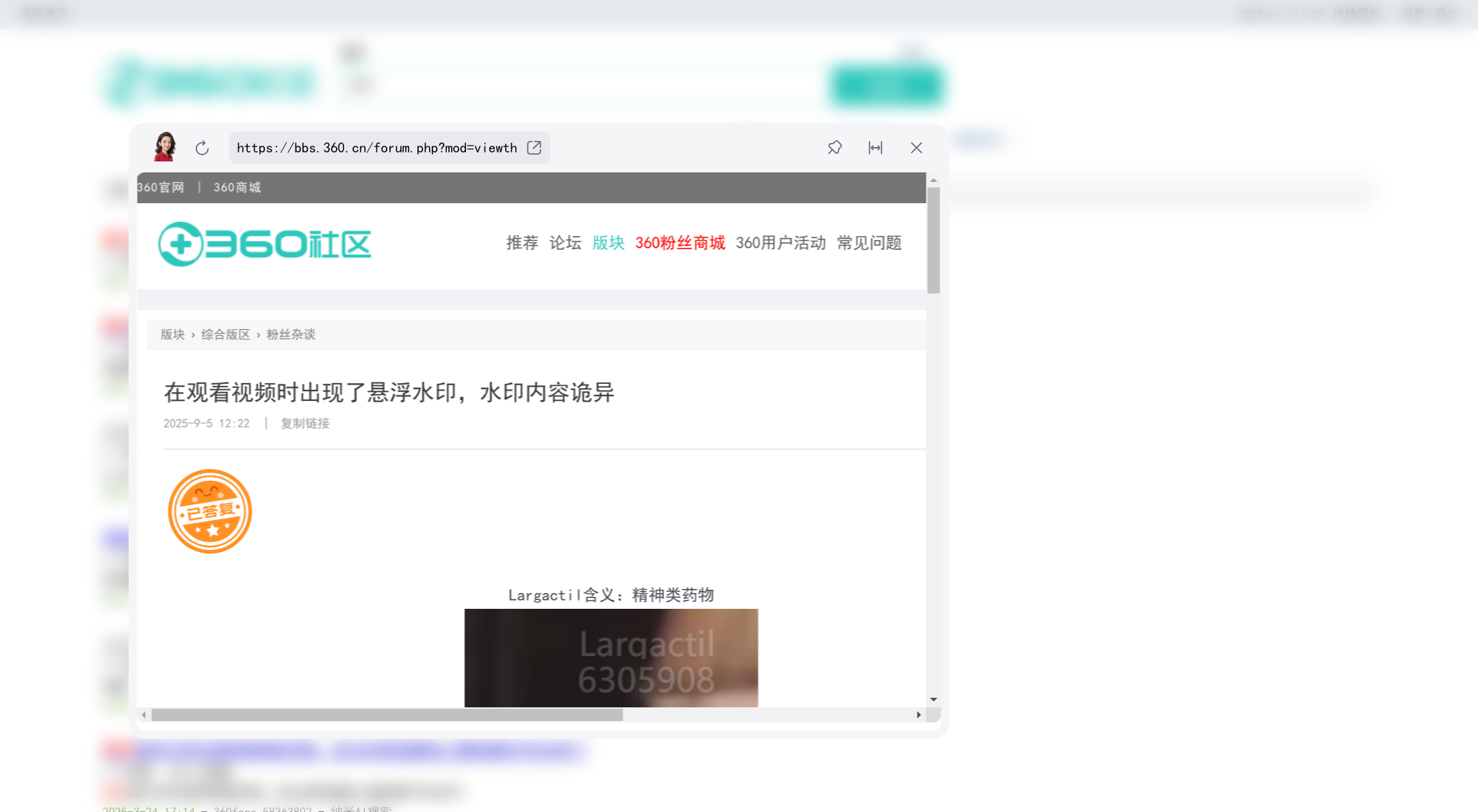The height and width of the screenshot is (812, 1478).
Task: Click the orange 已答复 answered badge
Action: pos(210,511)
